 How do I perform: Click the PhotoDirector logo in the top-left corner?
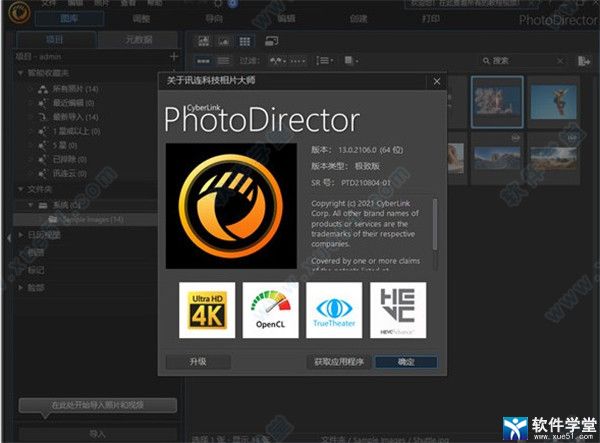18,11
